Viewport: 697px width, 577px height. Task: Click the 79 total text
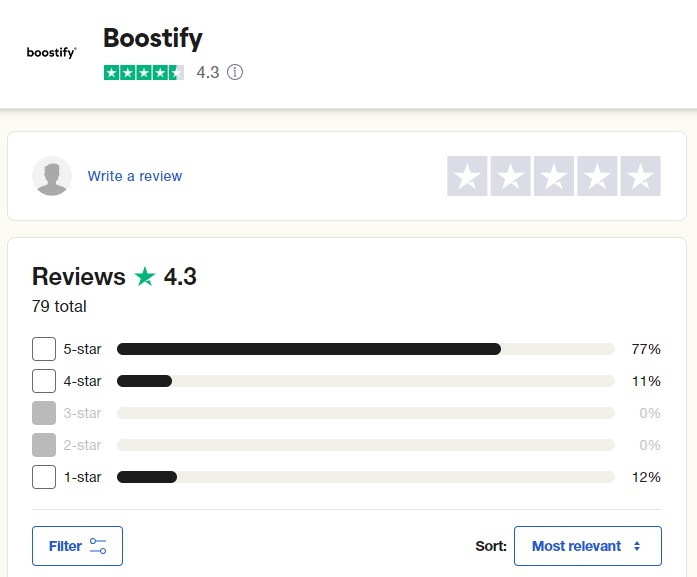pos(59,307)
